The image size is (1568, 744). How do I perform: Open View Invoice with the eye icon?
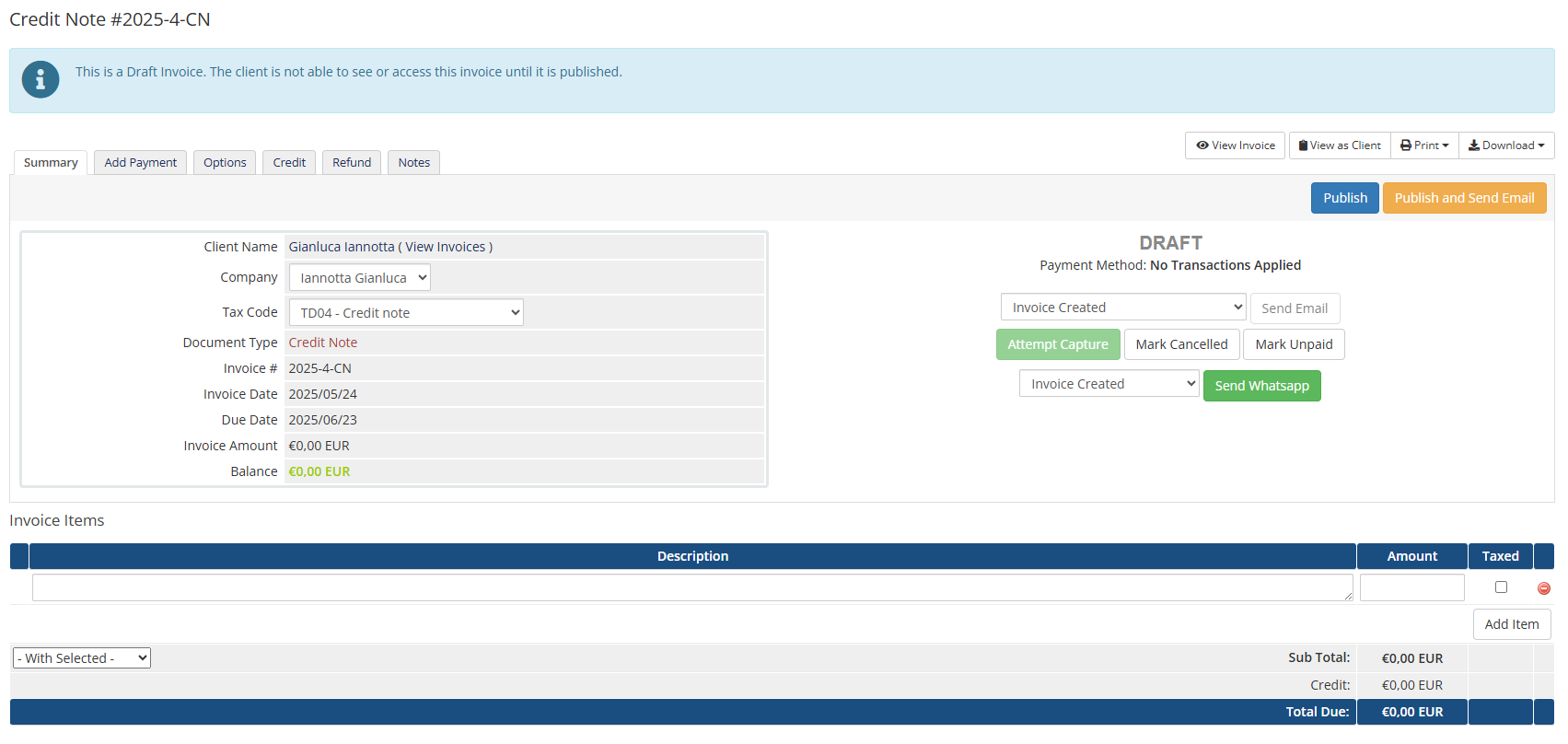1235,145
